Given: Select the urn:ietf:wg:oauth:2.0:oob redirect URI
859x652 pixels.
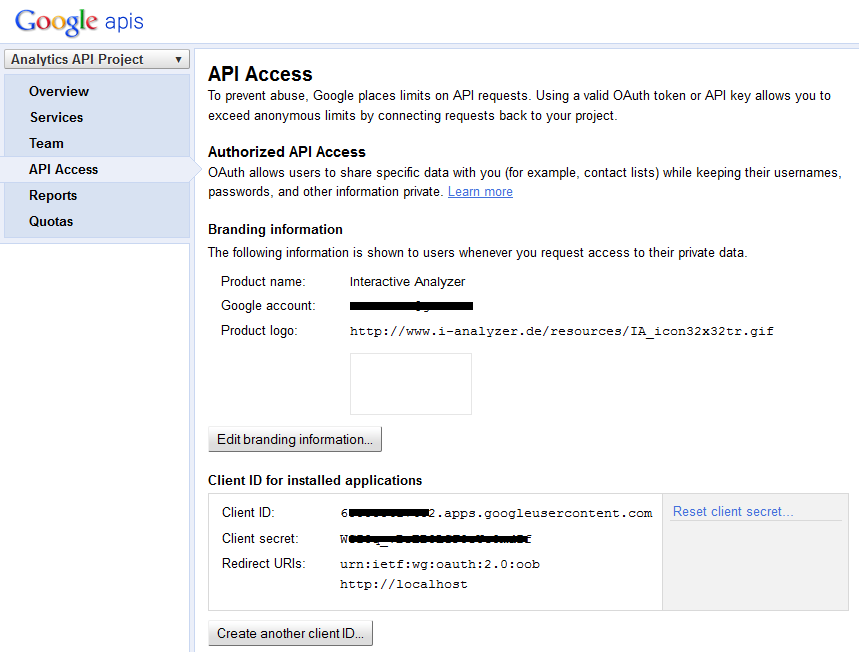Looking at the screenshot, I should [439, 563].
